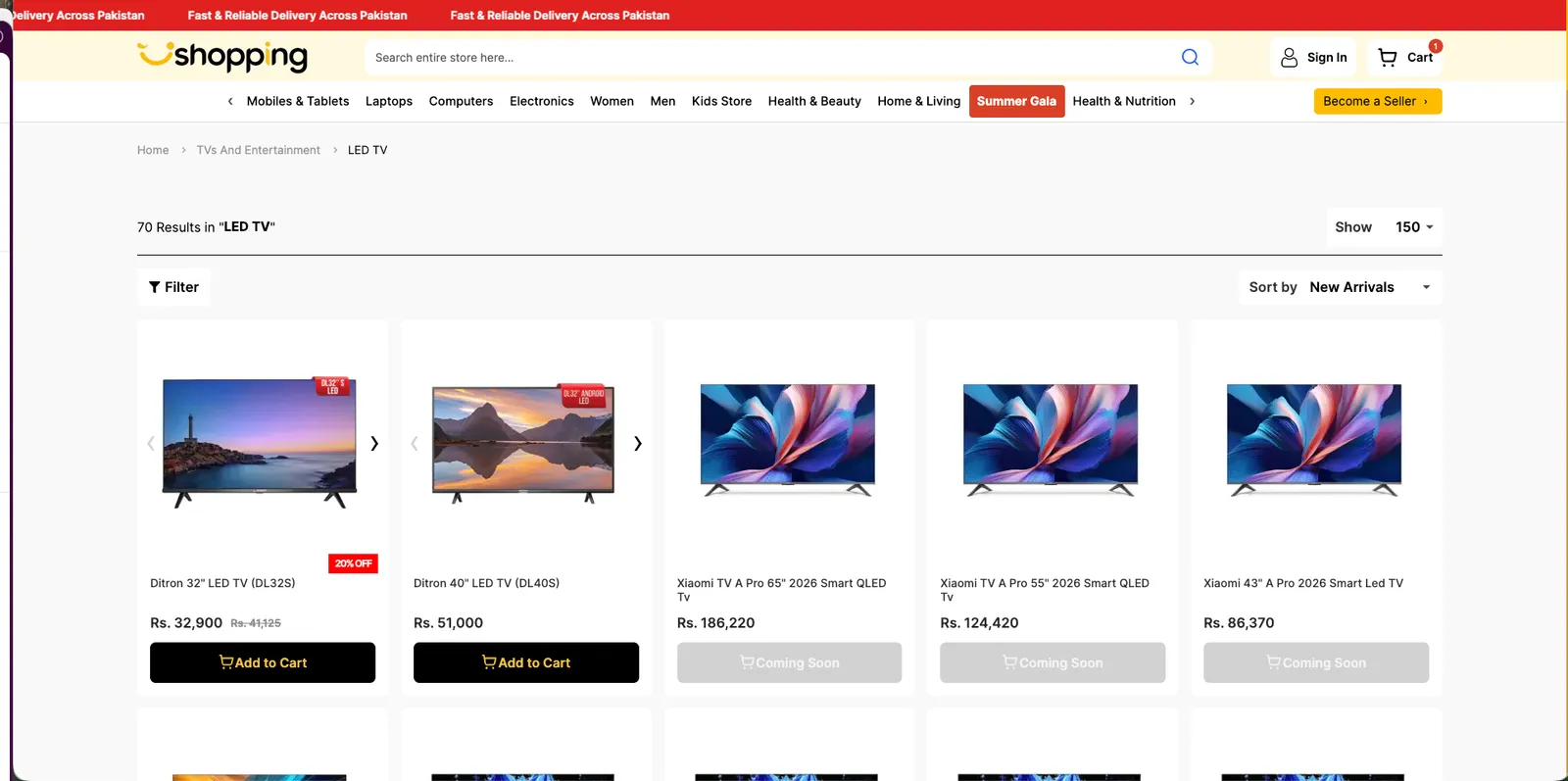Open Xiaomi 65" QLED TV product image
Screen dimensions: 1568x781
coord(788,439)
